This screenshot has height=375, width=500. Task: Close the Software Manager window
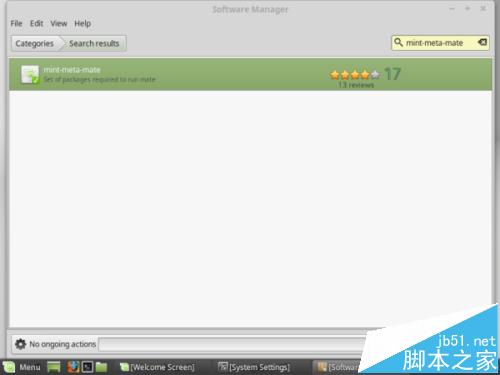pyautogui.click(x=483, y=9)
